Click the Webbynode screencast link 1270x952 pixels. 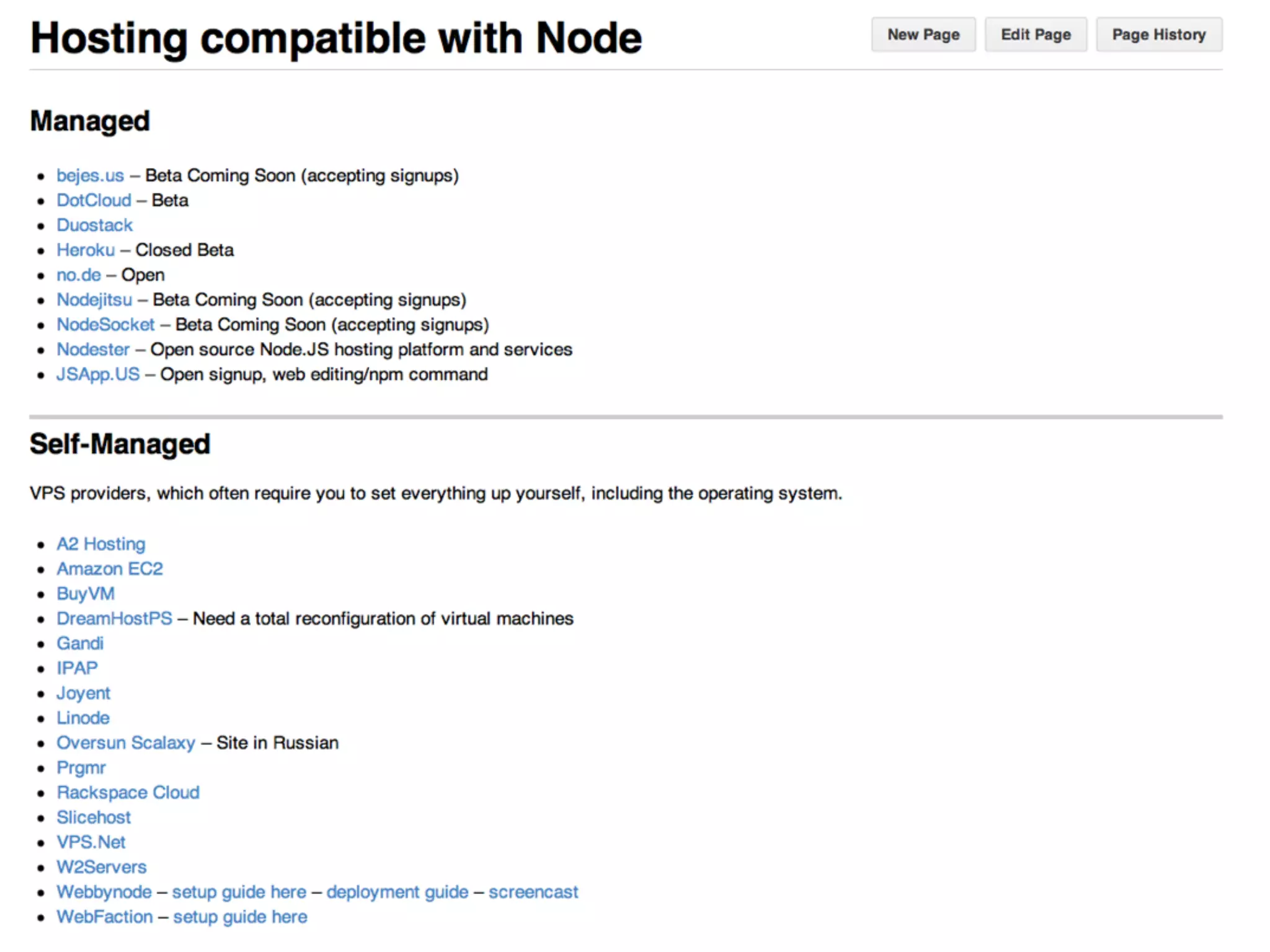533,891
